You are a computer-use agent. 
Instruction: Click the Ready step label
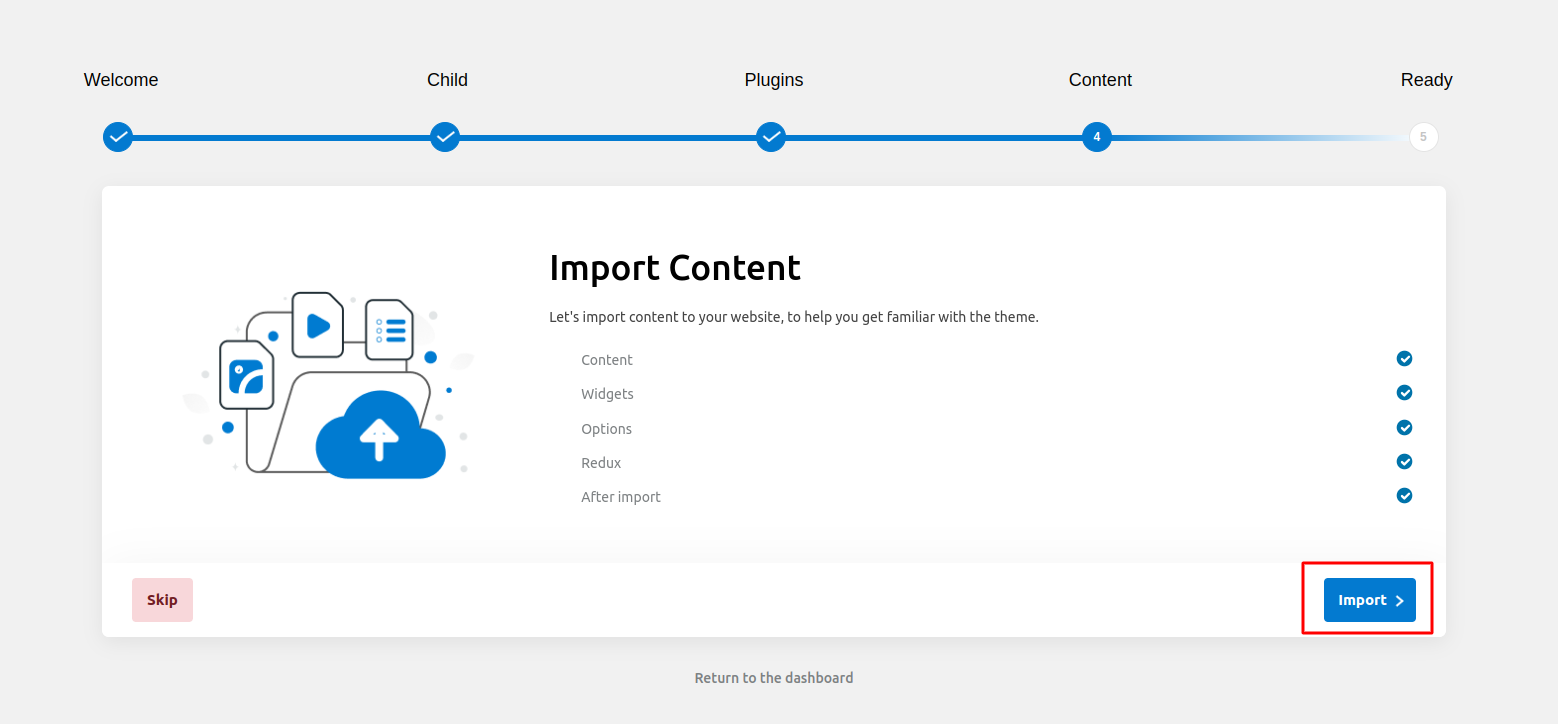click(1426, 80)
